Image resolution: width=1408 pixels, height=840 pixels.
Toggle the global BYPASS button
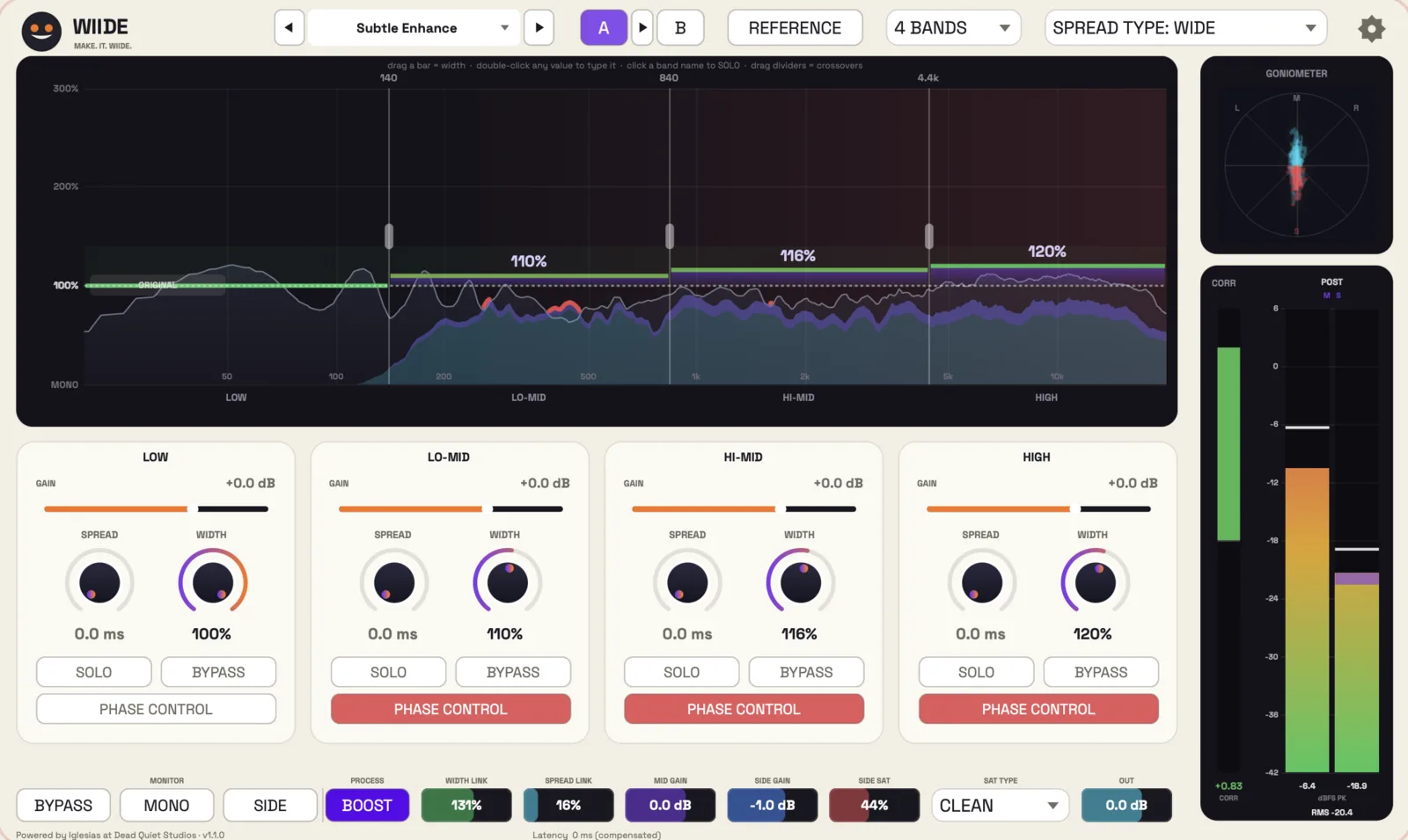tap(63, 806)
